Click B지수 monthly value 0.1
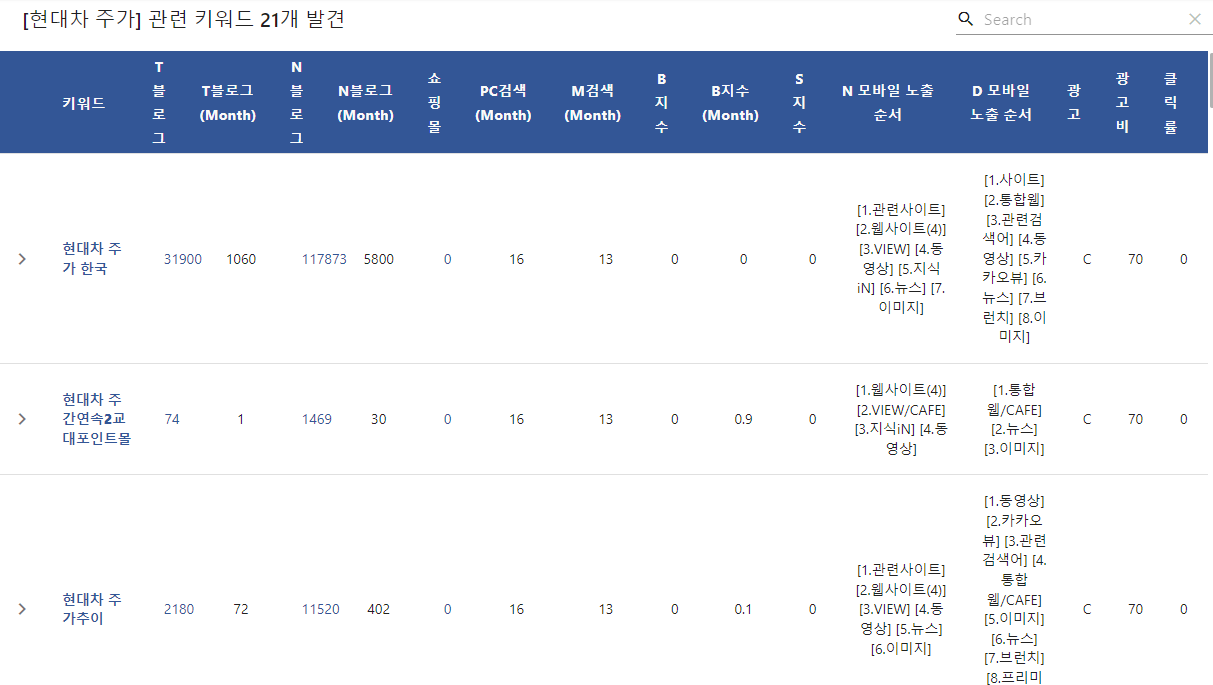Image resolution: width=1213 pixels, height=685 pixels. click(x=744, y=609)
